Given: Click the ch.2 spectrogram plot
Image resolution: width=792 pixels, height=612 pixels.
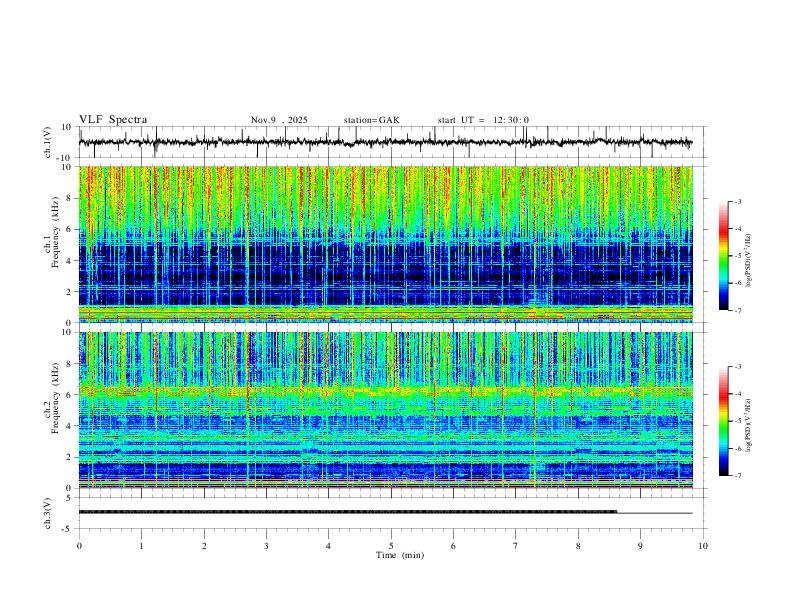Looking at the screenshot, I should point(385,410).
